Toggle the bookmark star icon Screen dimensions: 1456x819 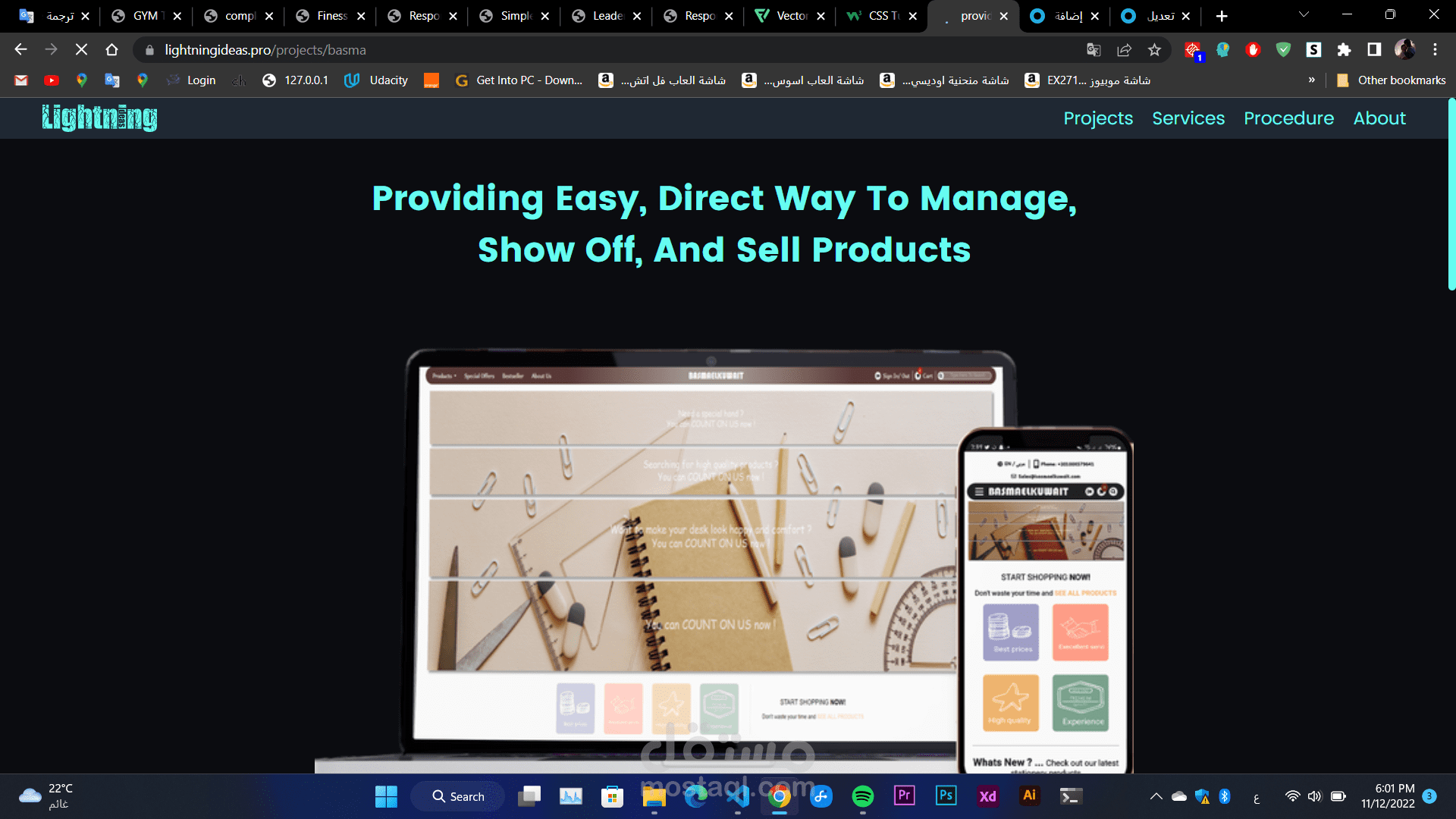click(x=1155, y=50)
